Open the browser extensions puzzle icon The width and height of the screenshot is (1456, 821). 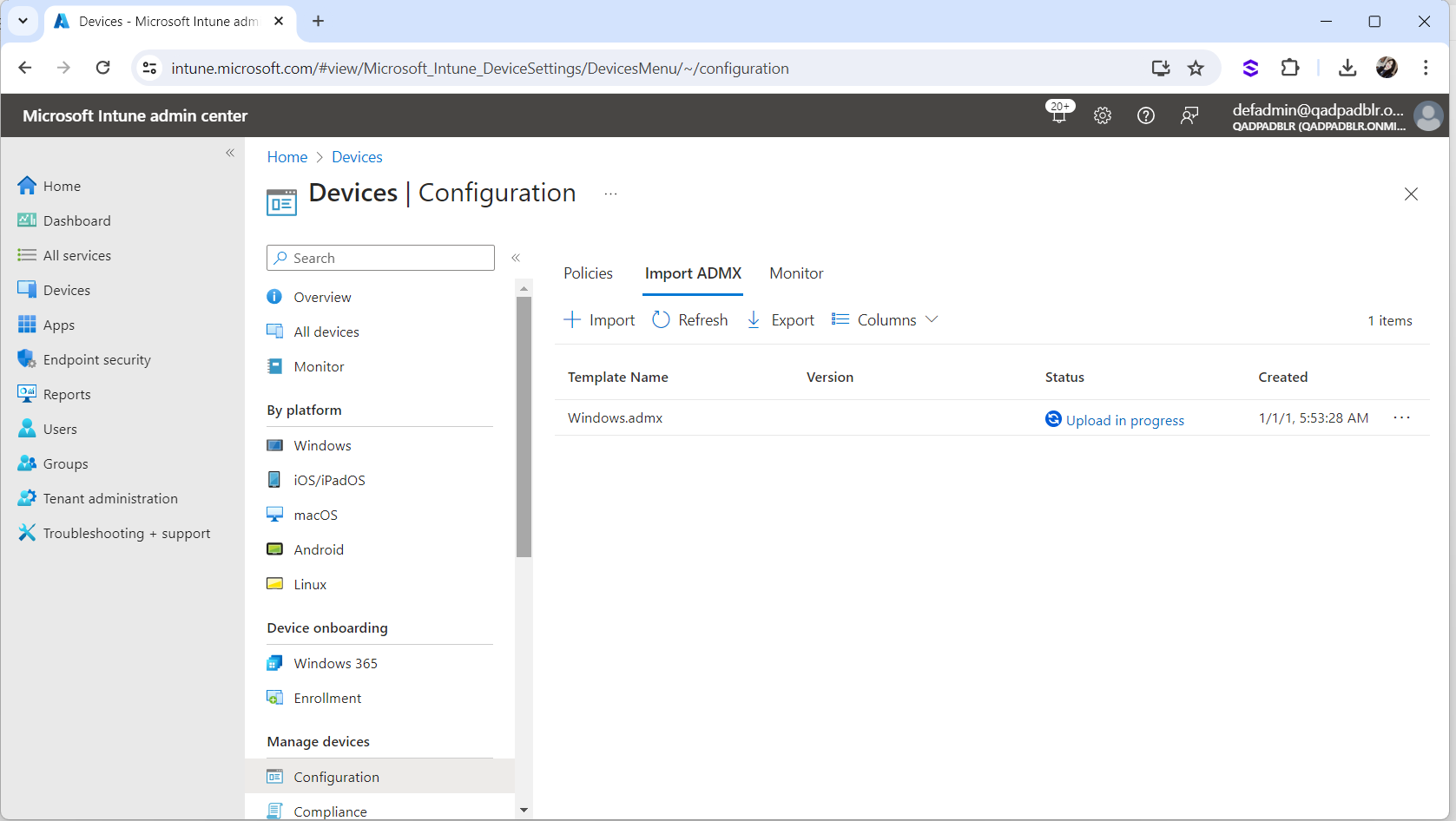[1290, 68]
